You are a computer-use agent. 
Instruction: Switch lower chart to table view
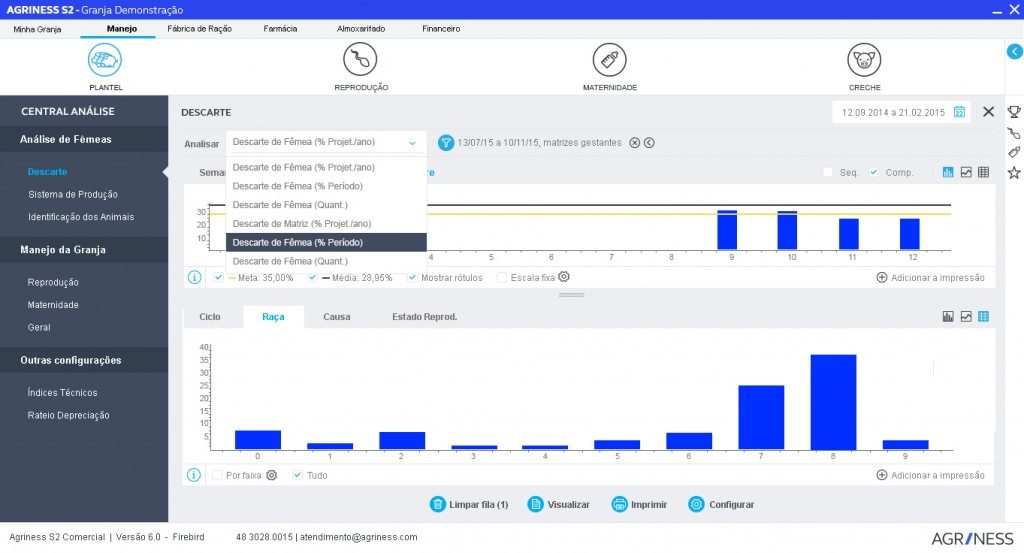(984, 317)
